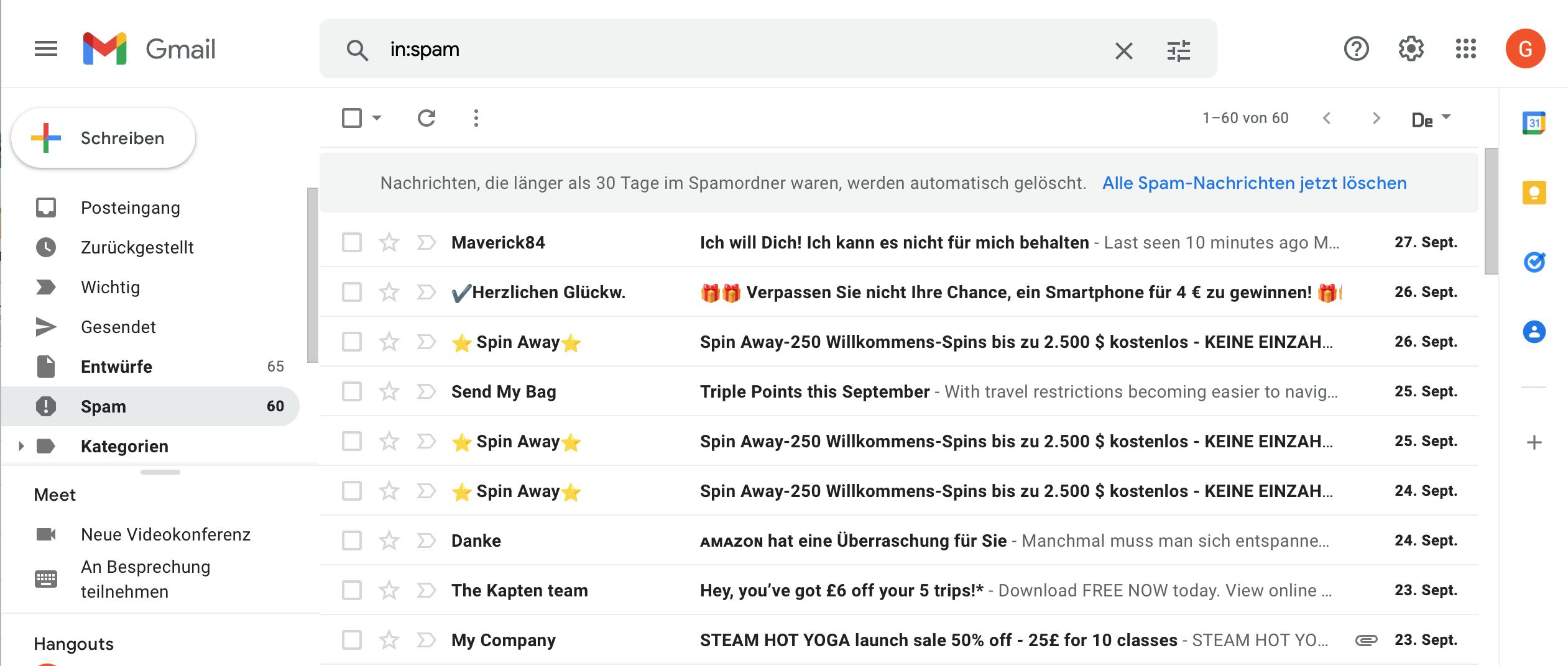Star the Send My Bag email
The height and width of the screenshot is (666, 1568).
[x=389, y=391]
